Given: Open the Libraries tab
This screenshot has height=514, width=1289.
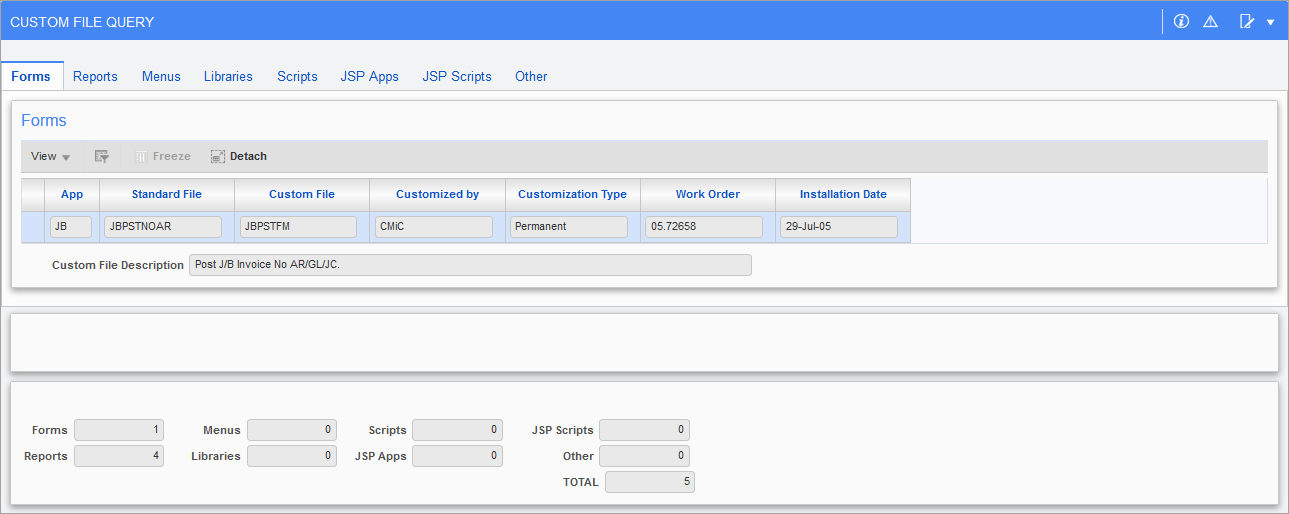Looking at the screenshot, I should (x=228, y=76).
